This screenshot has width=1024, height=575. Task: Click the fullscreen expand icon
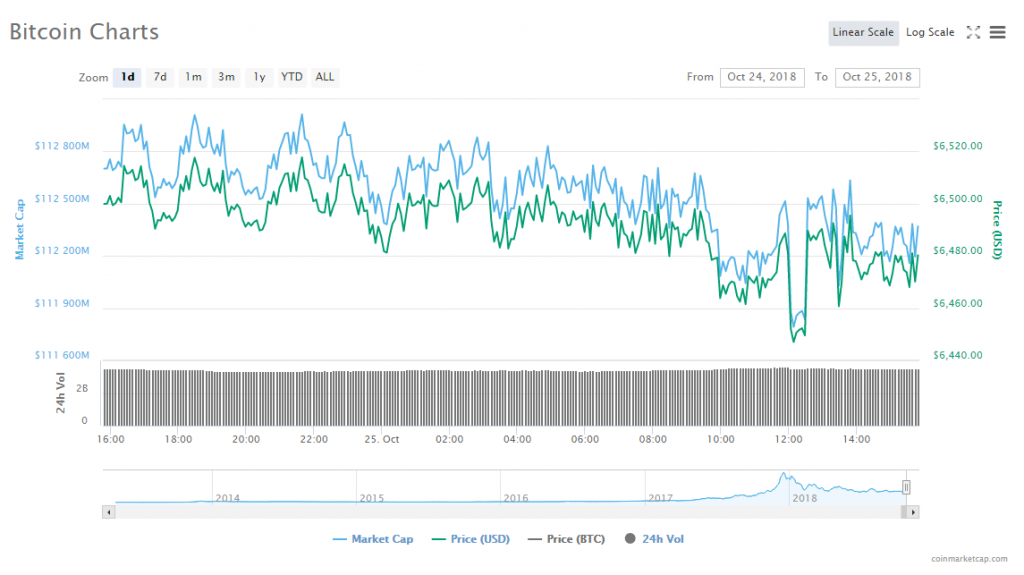point(973,32)
